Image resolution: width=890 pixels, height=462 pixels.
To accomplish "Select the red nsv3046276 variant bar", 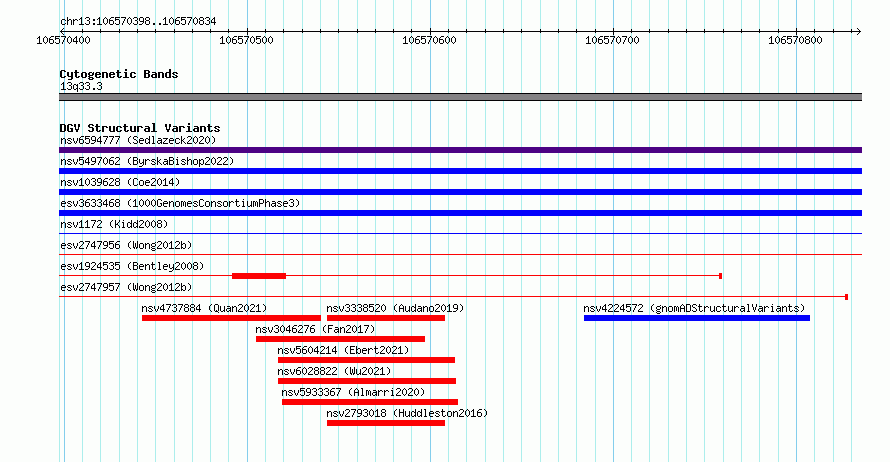I will (341, 339).
